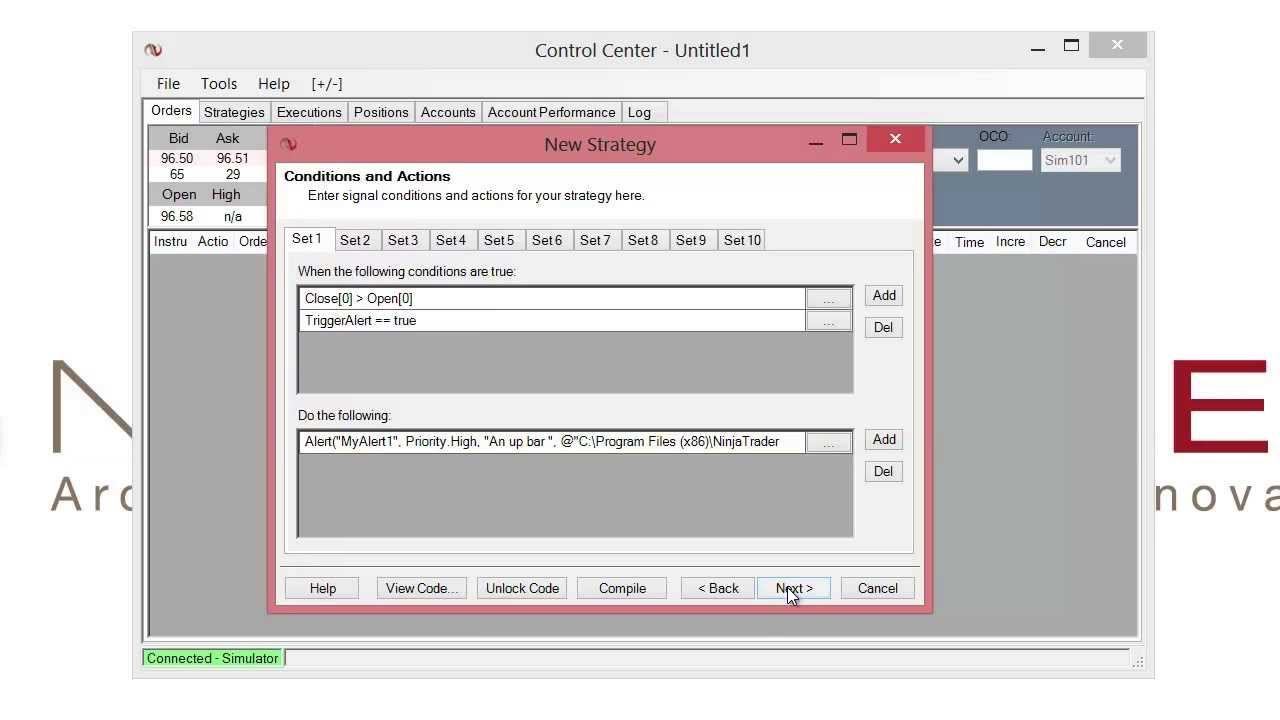Click the Help button in New Strategy

323,588
